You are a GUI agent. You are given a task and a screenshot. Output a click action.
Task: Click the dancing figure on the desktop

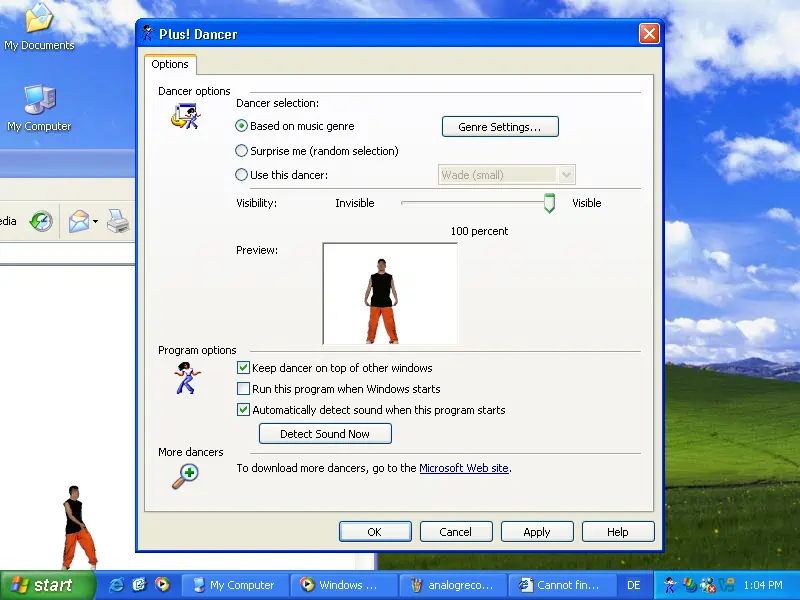[77, 528]
